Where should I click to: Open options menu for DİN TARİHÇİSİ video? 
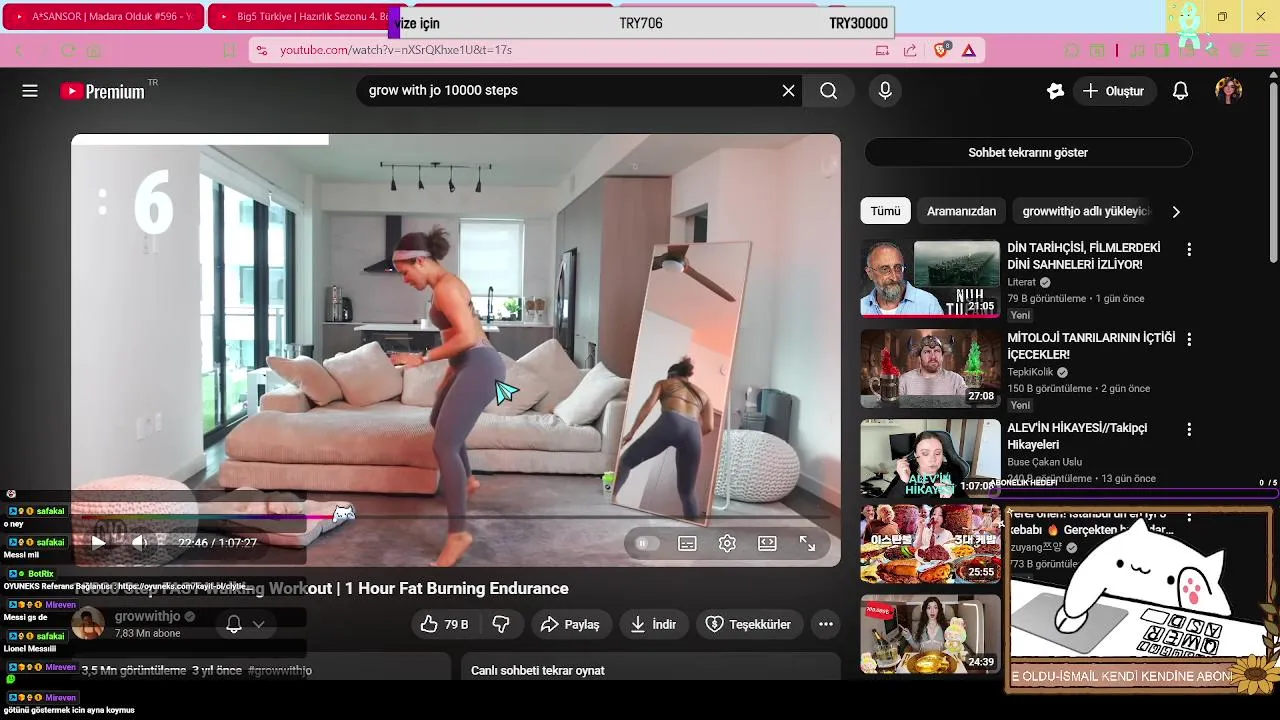coord(1189,249)
